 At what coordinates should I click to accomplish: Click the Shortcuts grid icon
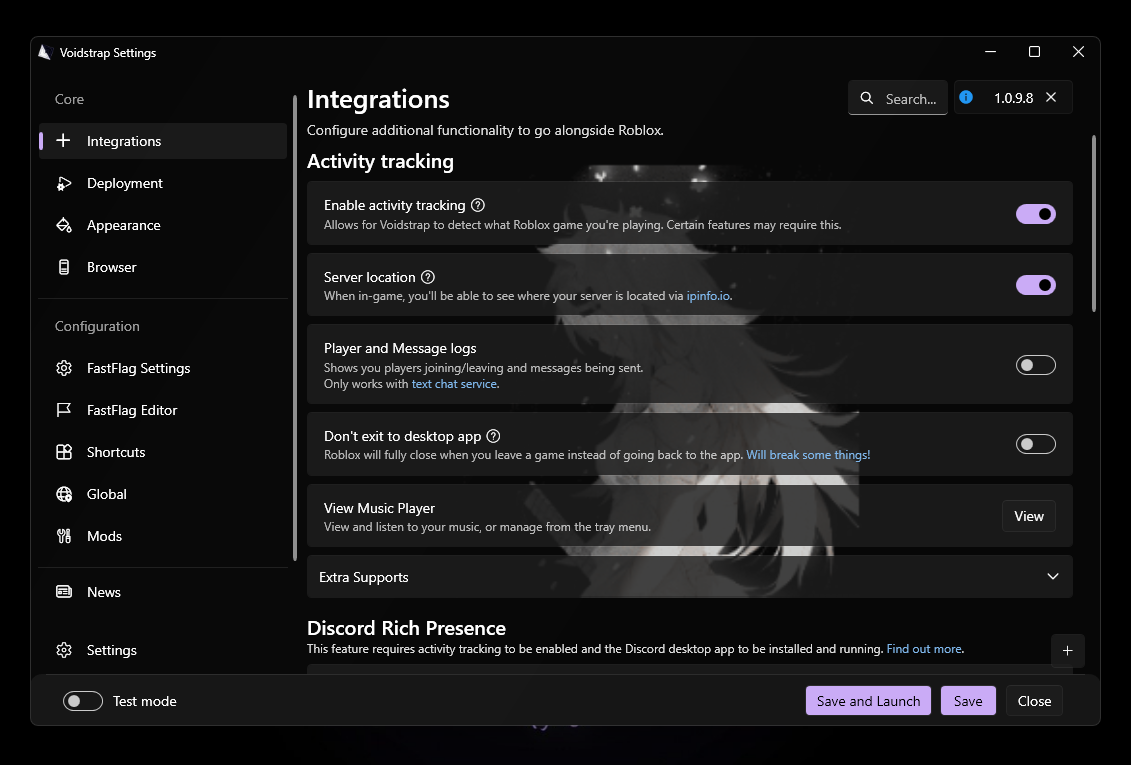63,452
